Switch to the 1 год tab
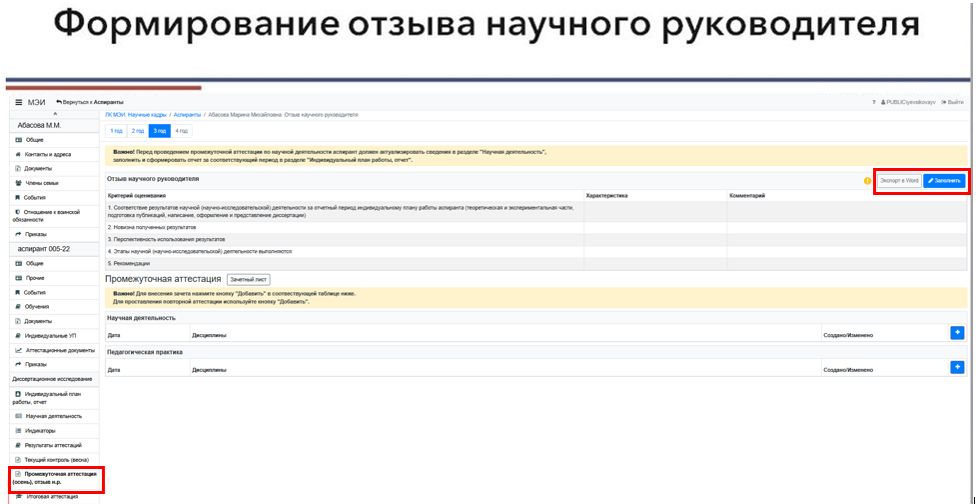The height and width of the screenshot is (504, 976). 117,131
